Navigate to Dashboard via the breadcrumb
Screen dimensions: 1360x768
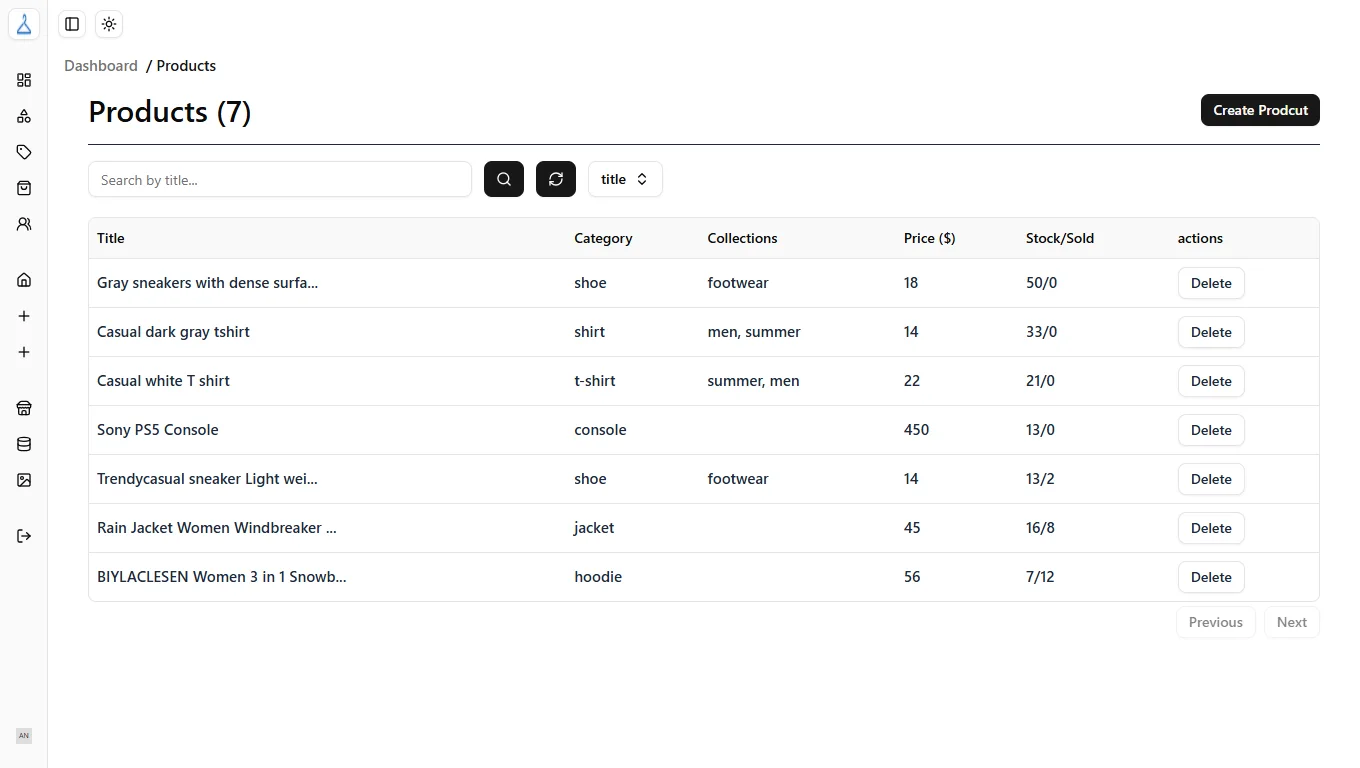[x=100, y=65]
